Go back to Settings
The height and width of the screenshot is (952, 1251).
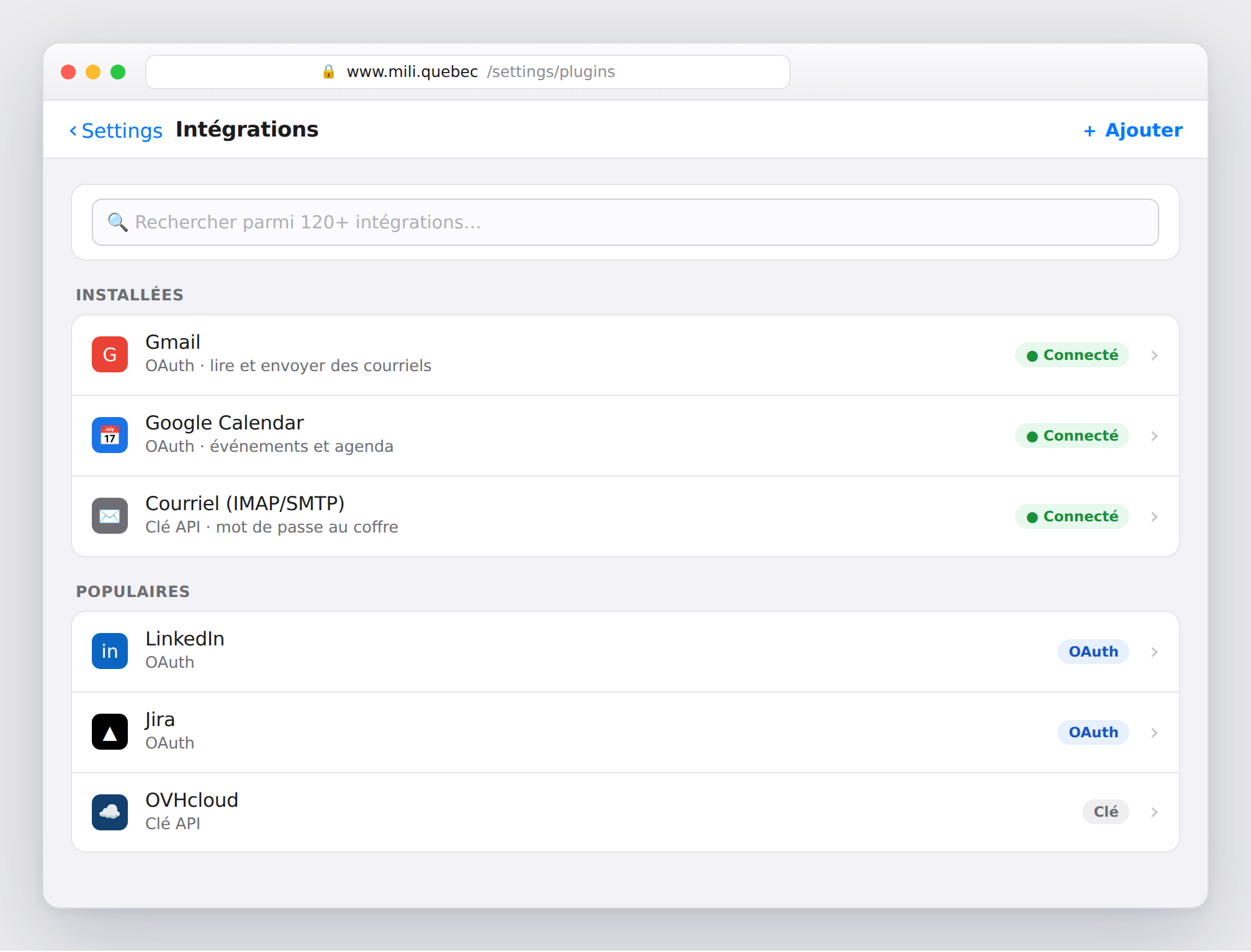[x=116, y=130]
